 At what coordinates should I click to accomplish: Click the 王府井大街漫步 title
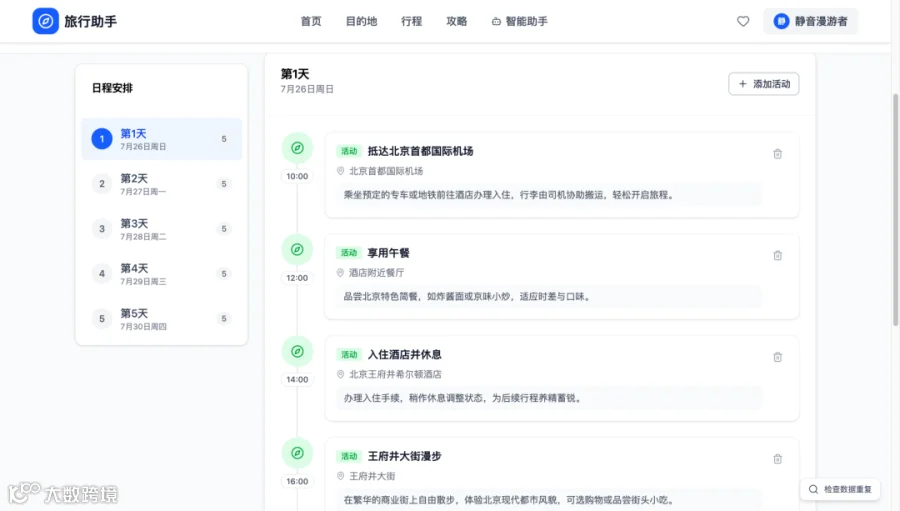[405, 456]
